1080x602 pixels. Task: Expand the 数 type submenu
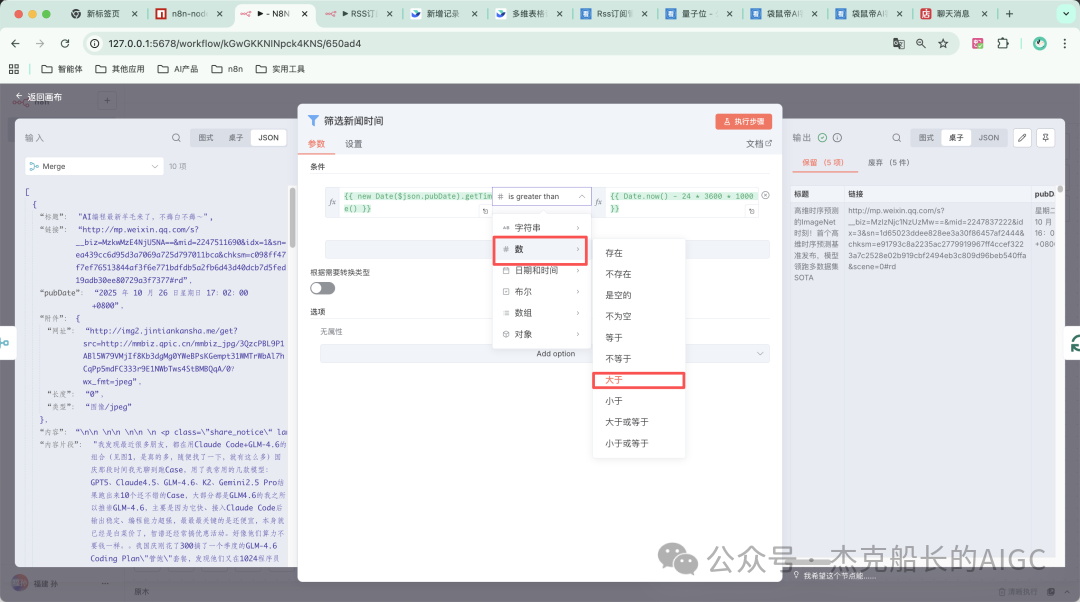541,249
